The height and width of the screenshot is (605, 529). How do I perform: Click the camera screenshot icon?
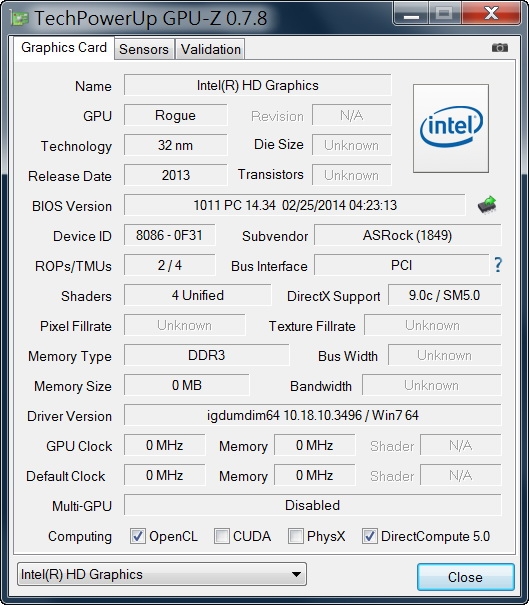[500, 47]
